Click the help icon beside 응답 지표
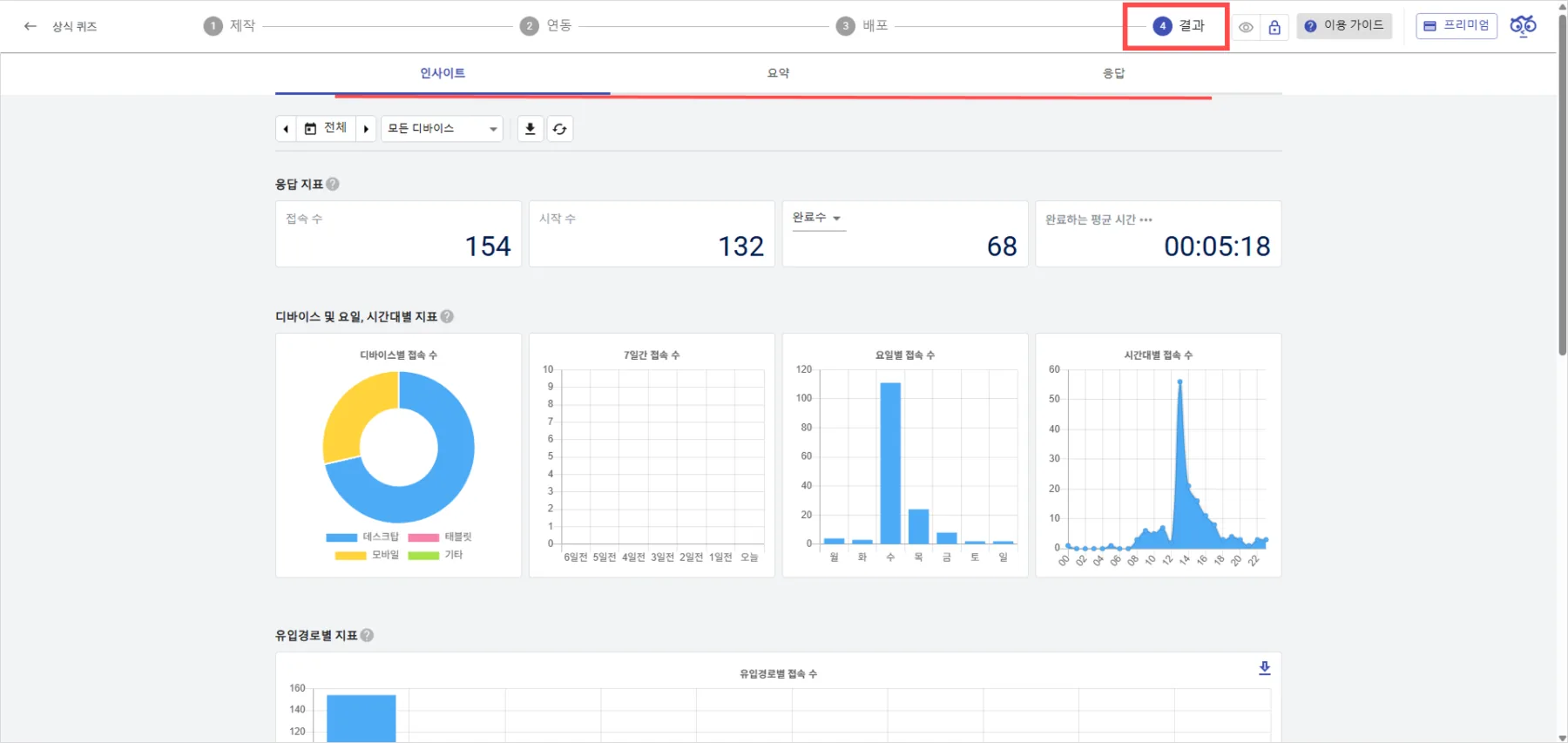This screenshot has height=743, width=1568. (333, 184)
